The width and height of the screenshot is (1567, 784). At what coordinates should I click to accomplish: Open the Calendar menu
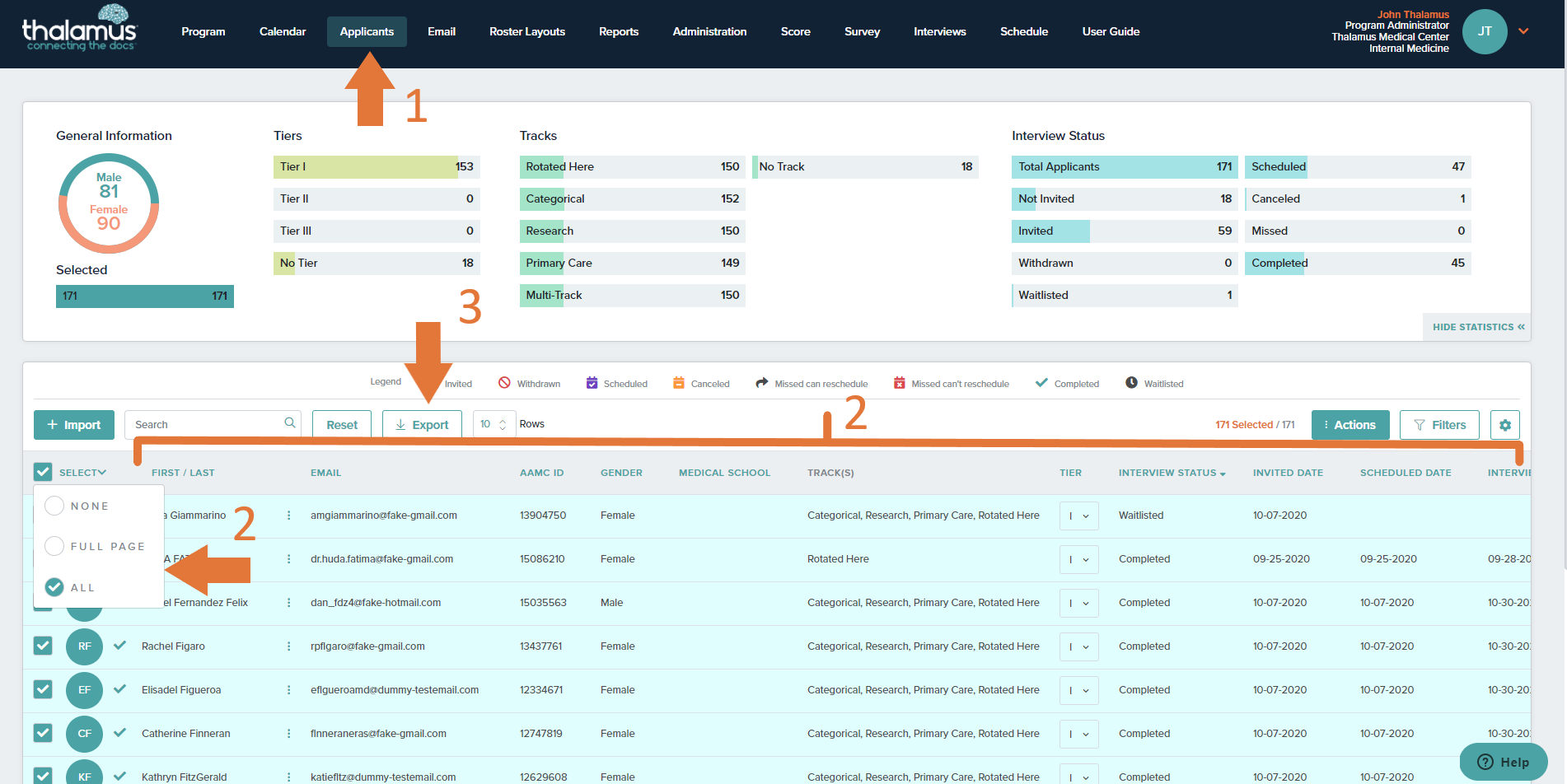pos(283,31)
